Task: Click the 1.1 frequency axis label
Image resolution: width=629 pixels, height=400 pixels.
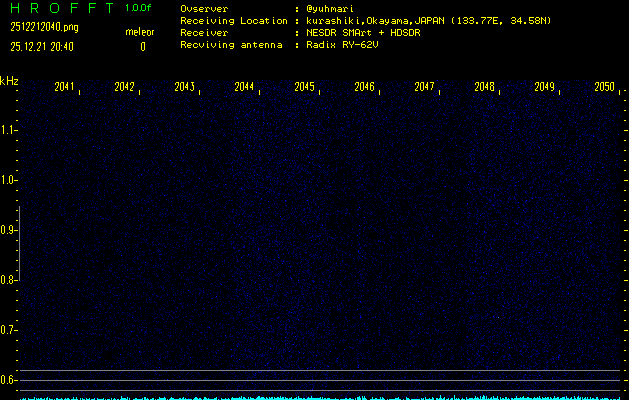Action: pos(9,130)
